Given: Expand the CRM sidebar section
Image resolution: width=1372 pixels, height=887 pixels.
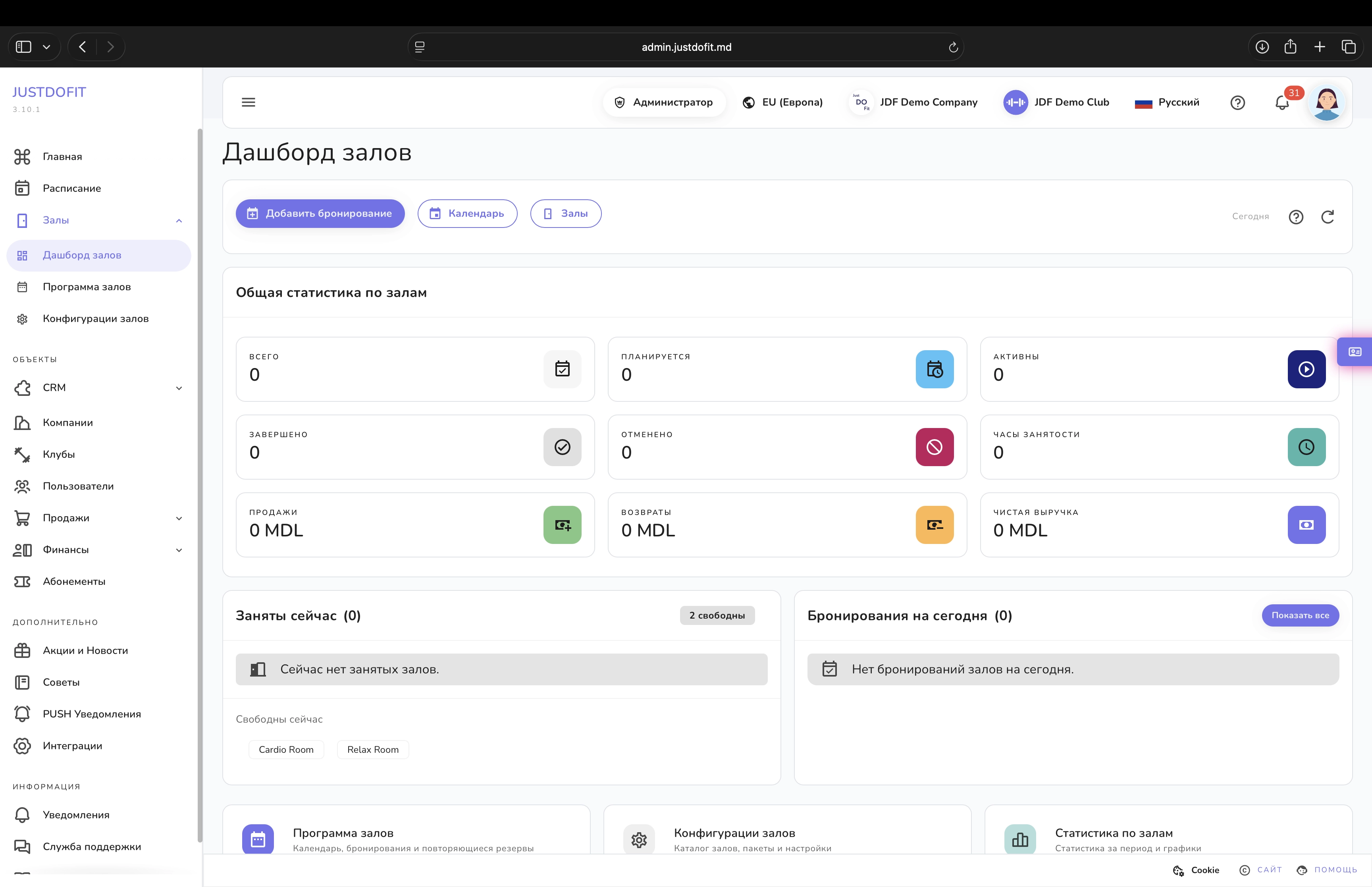Looking at the screenshot, I should point(179,388).
